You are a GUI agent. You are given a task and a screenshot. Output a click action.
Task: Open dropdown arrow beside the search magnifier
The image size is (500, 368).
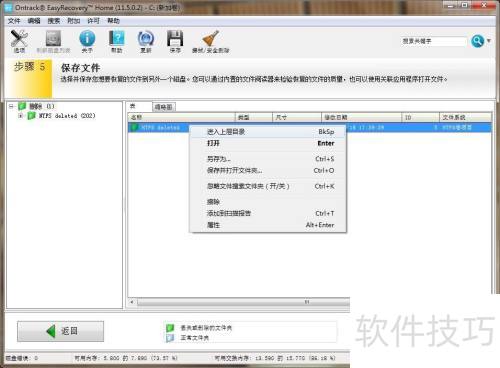point(489,41)
